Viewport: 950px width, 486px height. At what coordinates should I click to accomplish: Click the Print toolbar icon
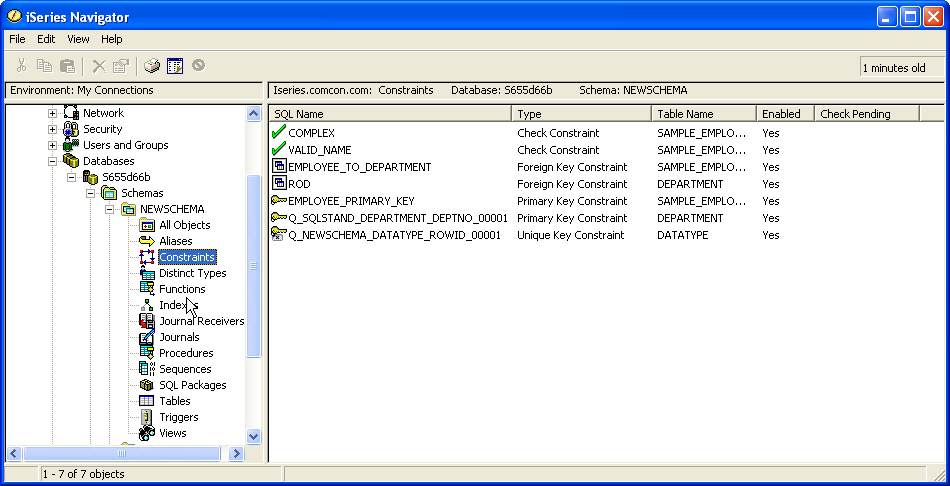coord(151,65)
